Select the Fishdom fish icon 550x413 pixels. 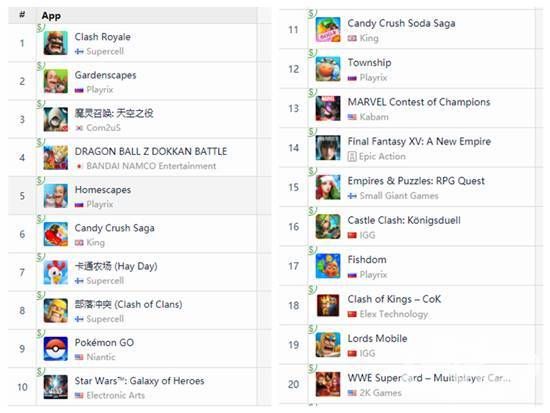coord(328,266)
